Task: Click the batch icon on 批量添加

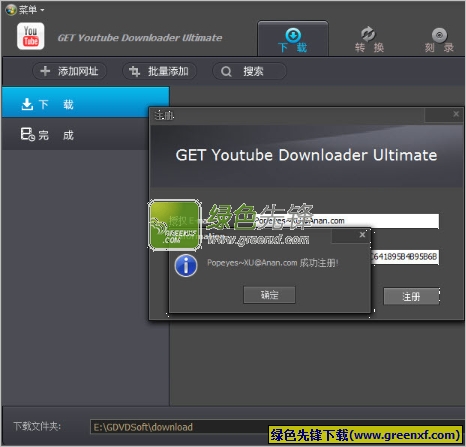Action: click(134, 71)
